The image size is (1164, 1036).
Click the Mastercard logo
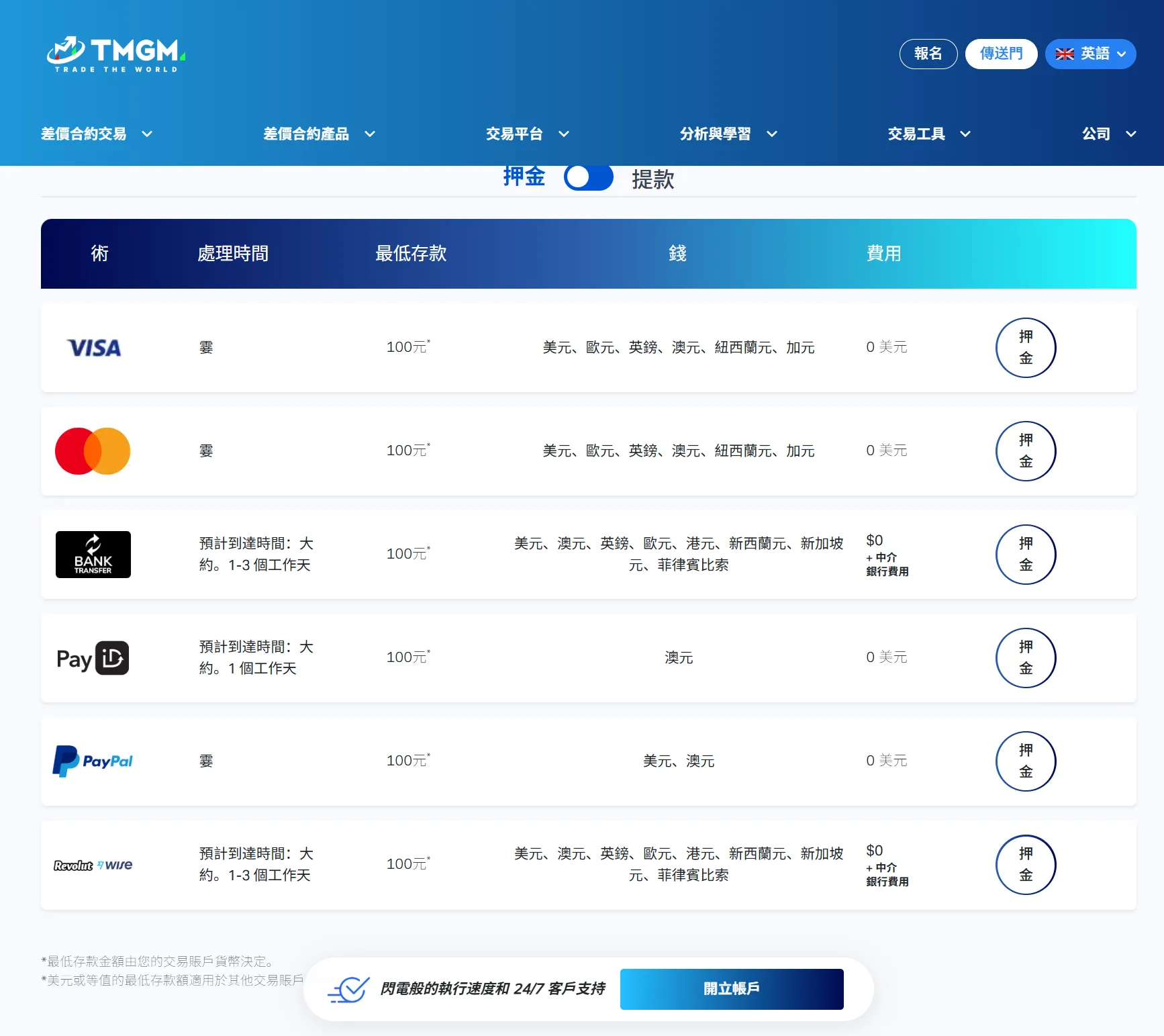(93, 451)
